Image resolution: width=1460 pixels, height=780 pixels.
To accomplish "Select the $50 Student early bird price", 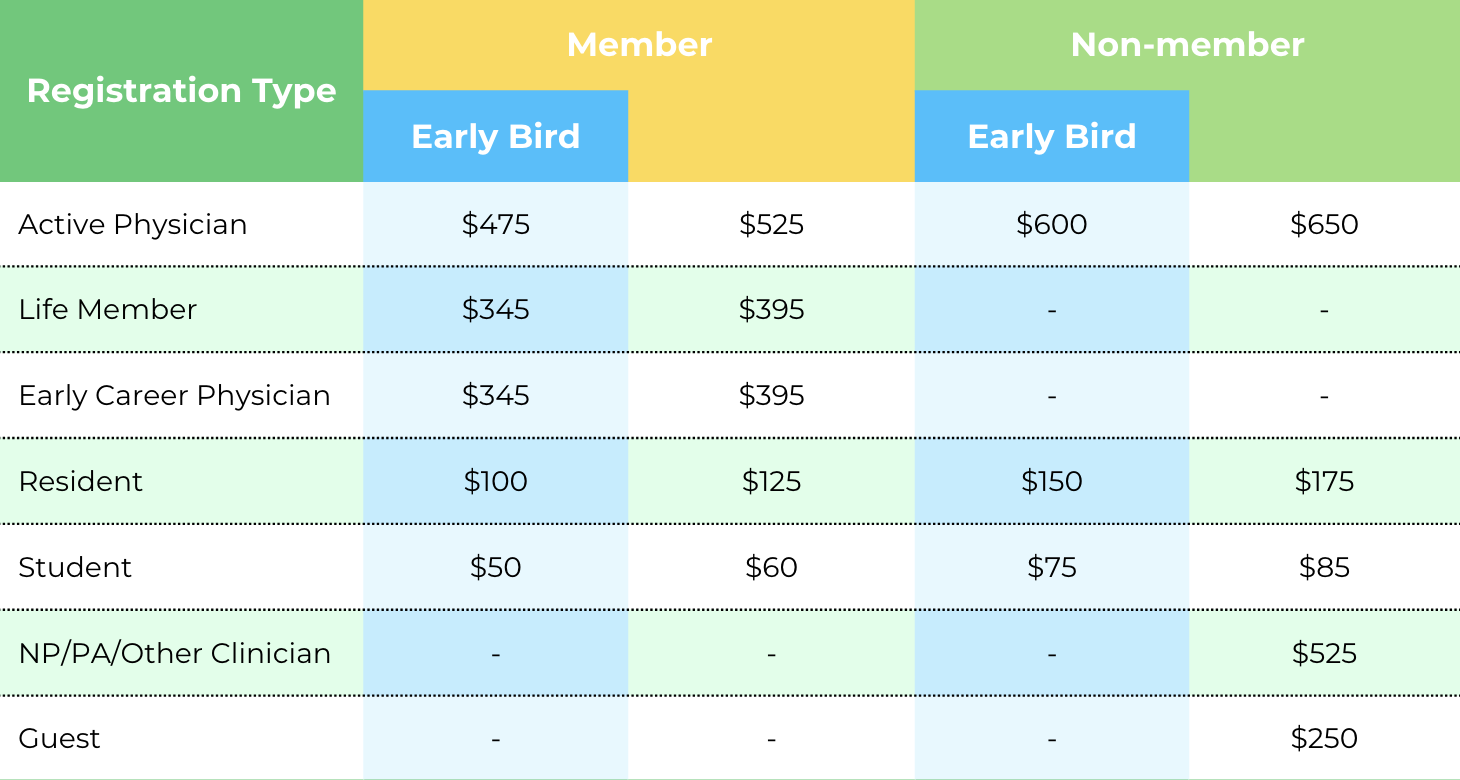I will click(495, 567).
